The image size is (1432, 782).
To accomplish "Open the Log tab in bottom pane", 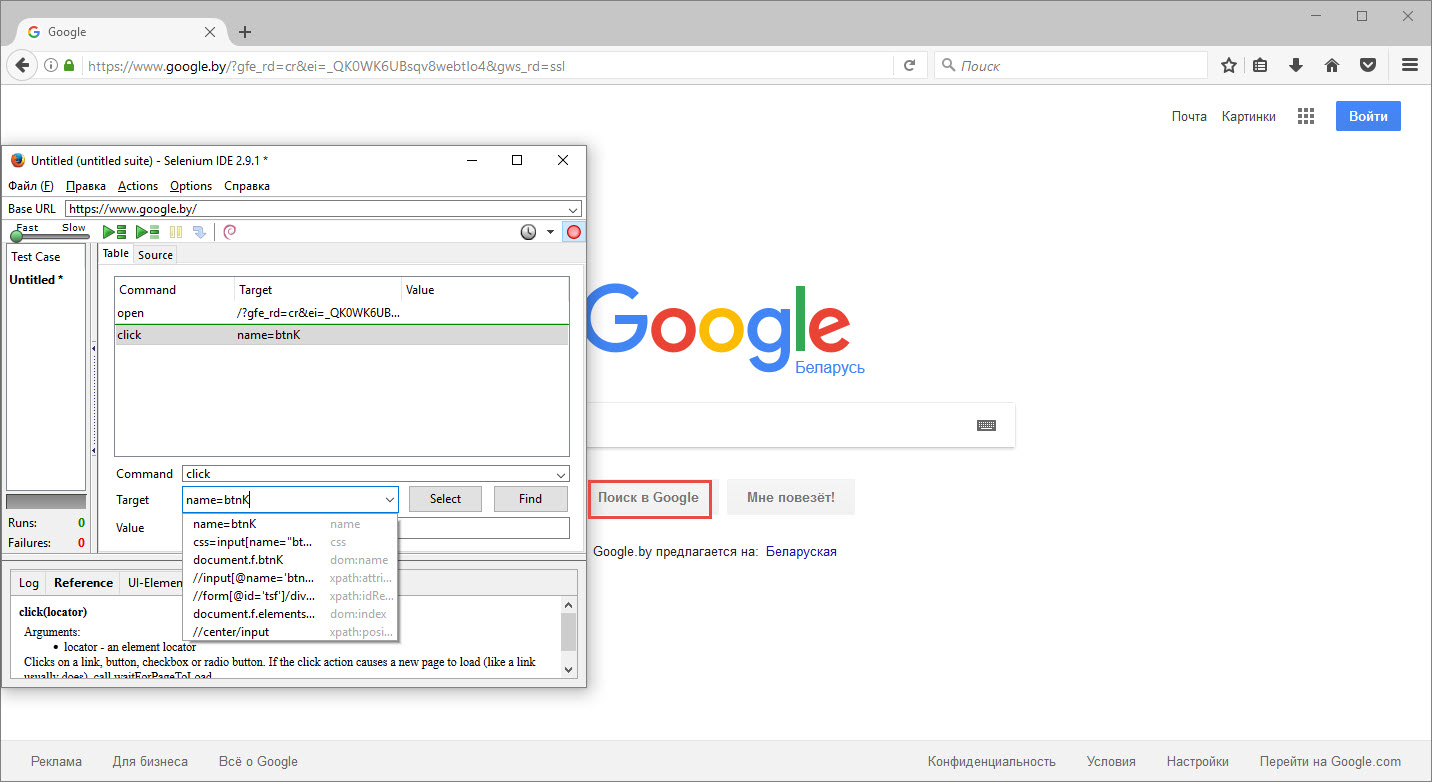I will coord(29,583).
